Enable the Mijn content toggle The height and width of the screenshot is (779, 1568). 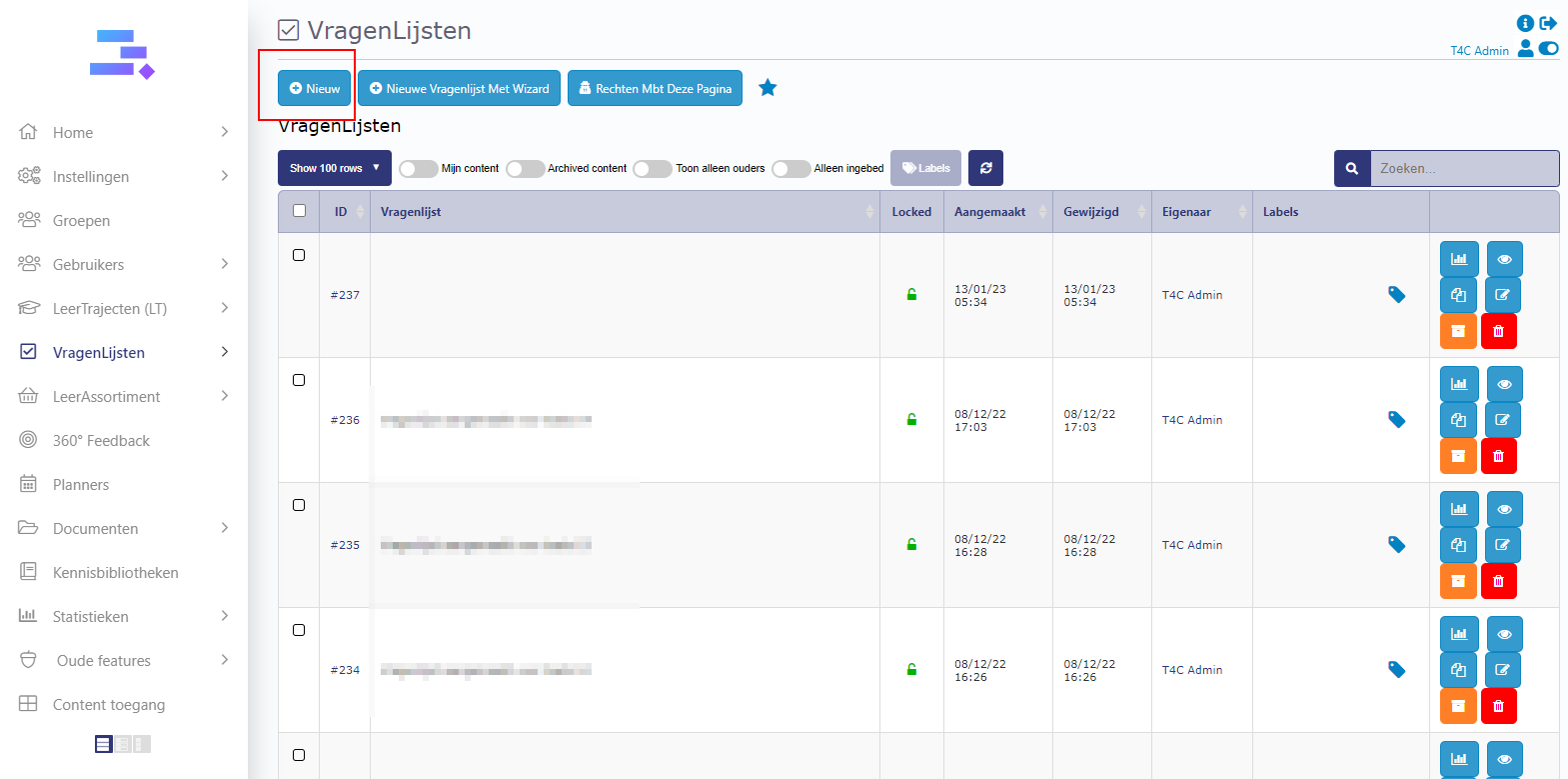click(x=418, y=169)
